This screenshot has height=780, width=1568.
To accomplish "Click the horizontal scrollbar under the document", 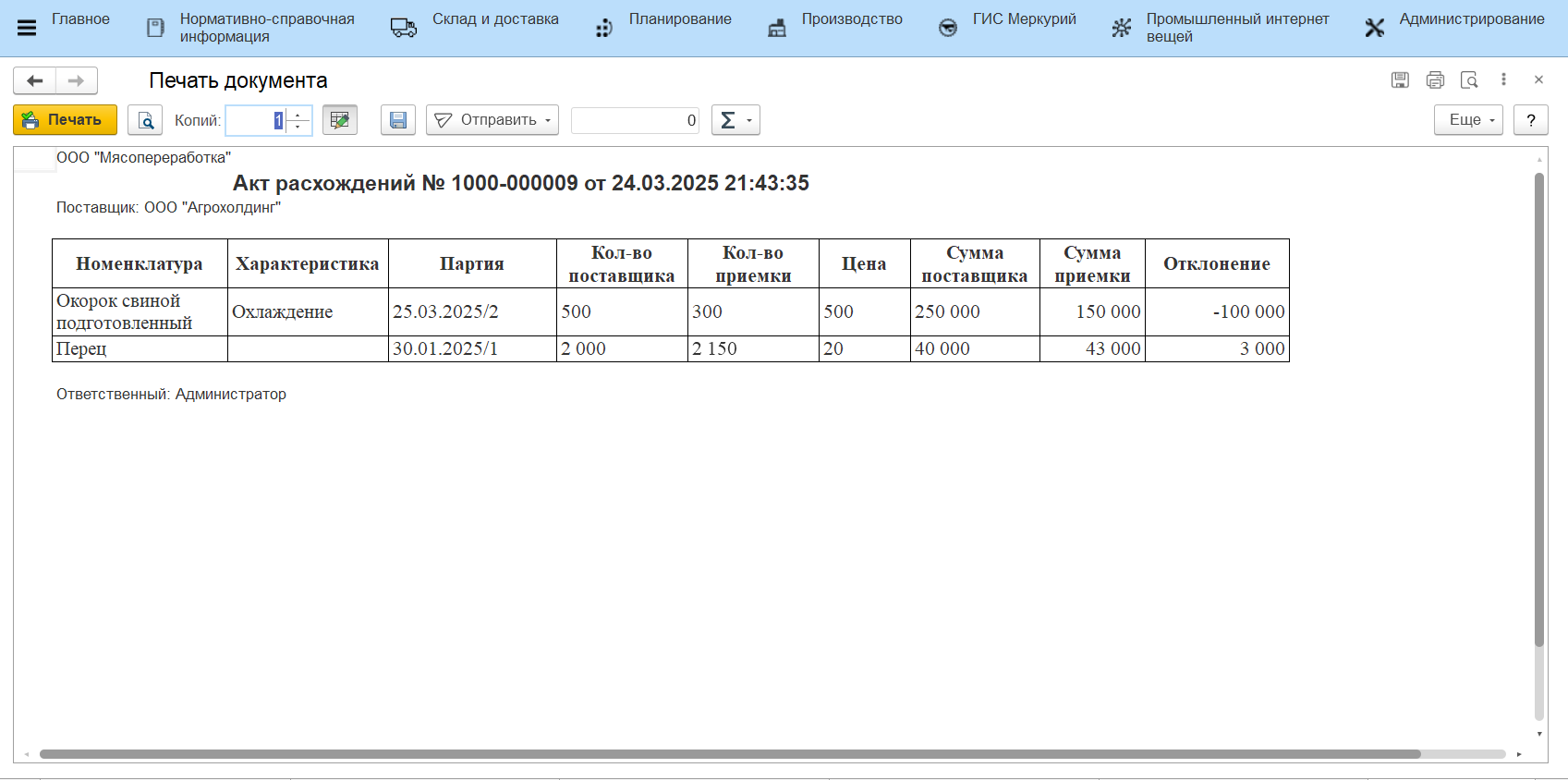I will [730, 754].
